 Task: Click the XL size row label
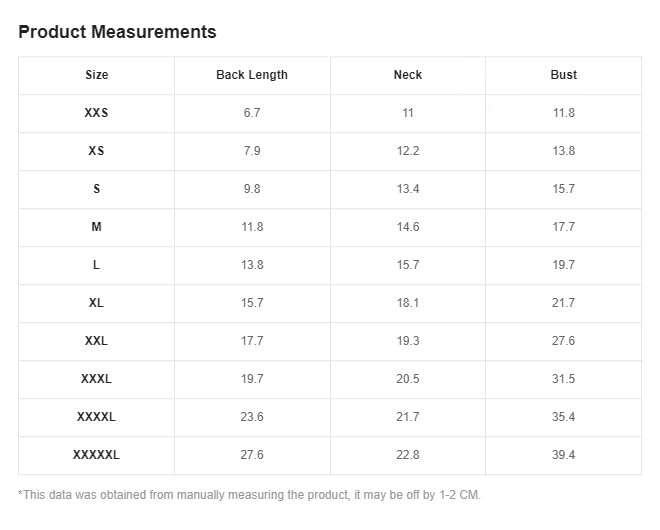[96, 303]
